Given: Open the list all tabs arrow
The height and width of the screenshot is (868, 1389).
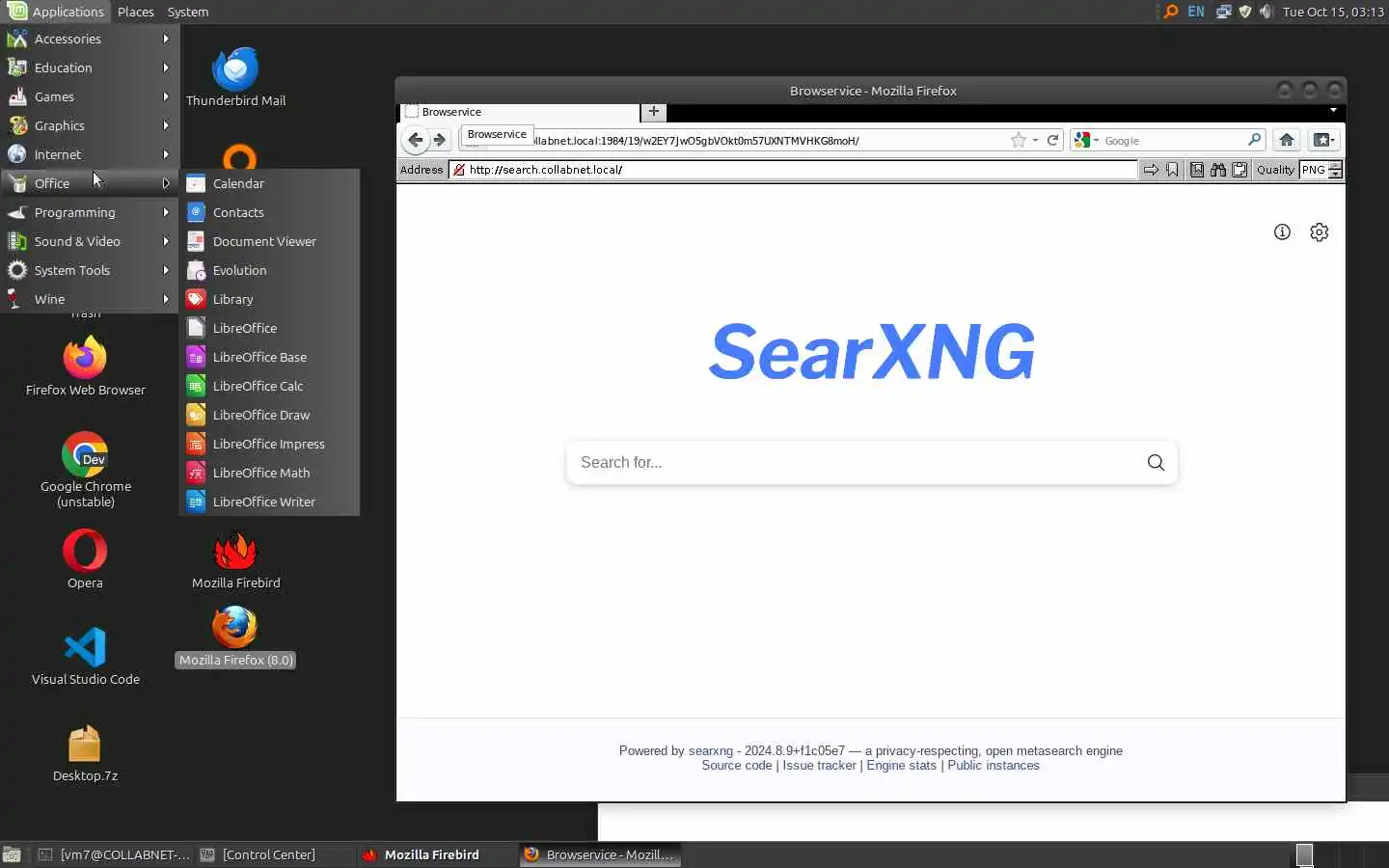Looking at the screenshot, I should click(x=1333, y=111).
